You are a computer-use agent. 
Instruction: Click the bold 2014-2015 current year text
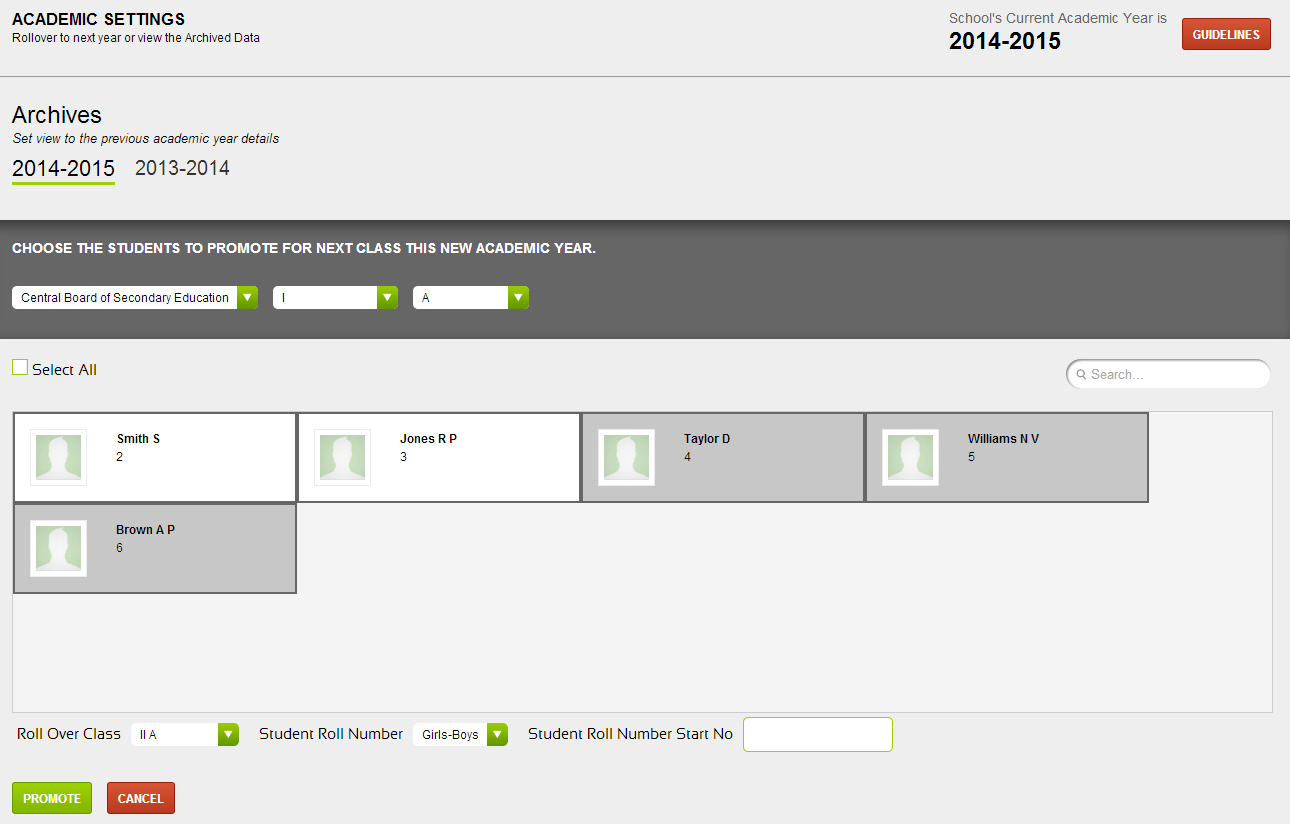coord(1005,41)
